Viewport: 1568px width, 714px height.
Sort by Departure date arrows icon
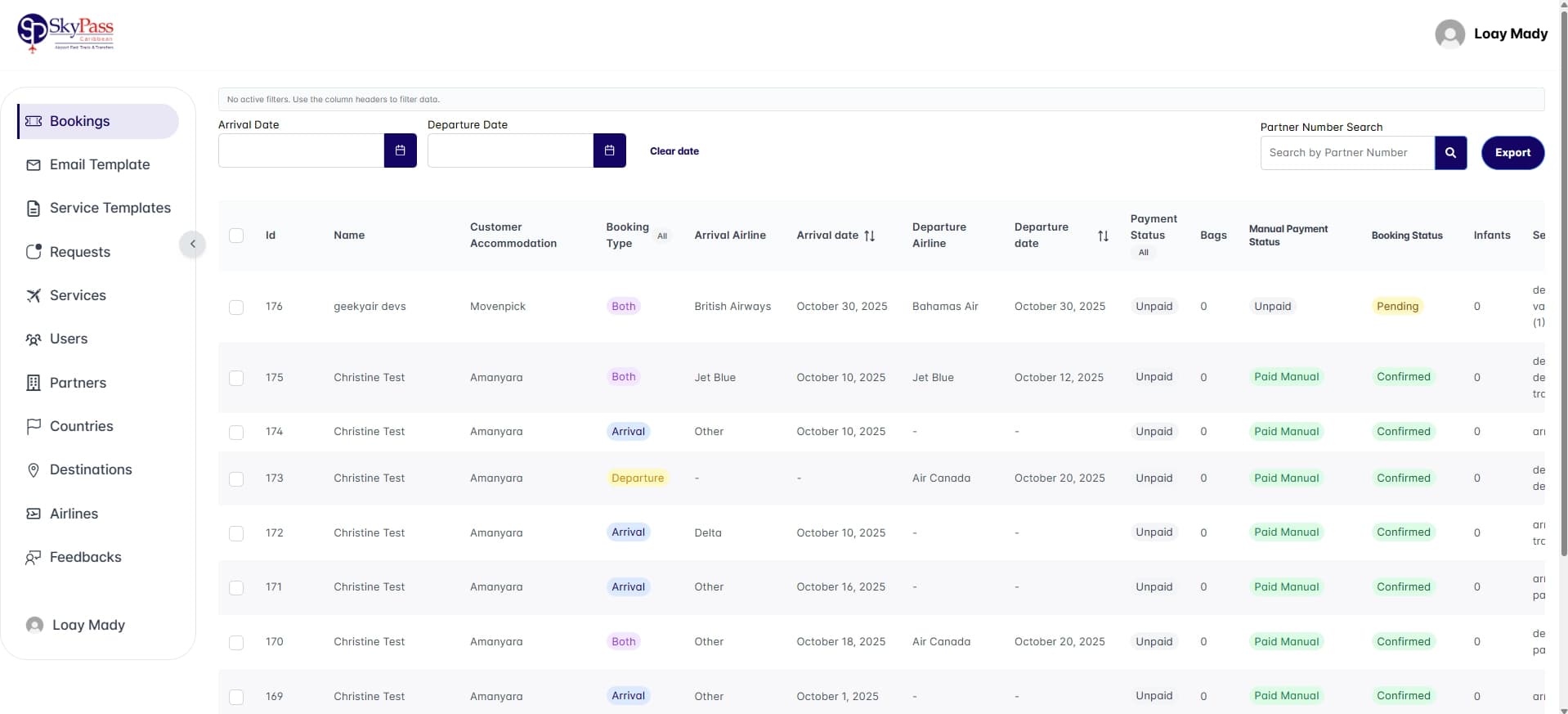1103,236
